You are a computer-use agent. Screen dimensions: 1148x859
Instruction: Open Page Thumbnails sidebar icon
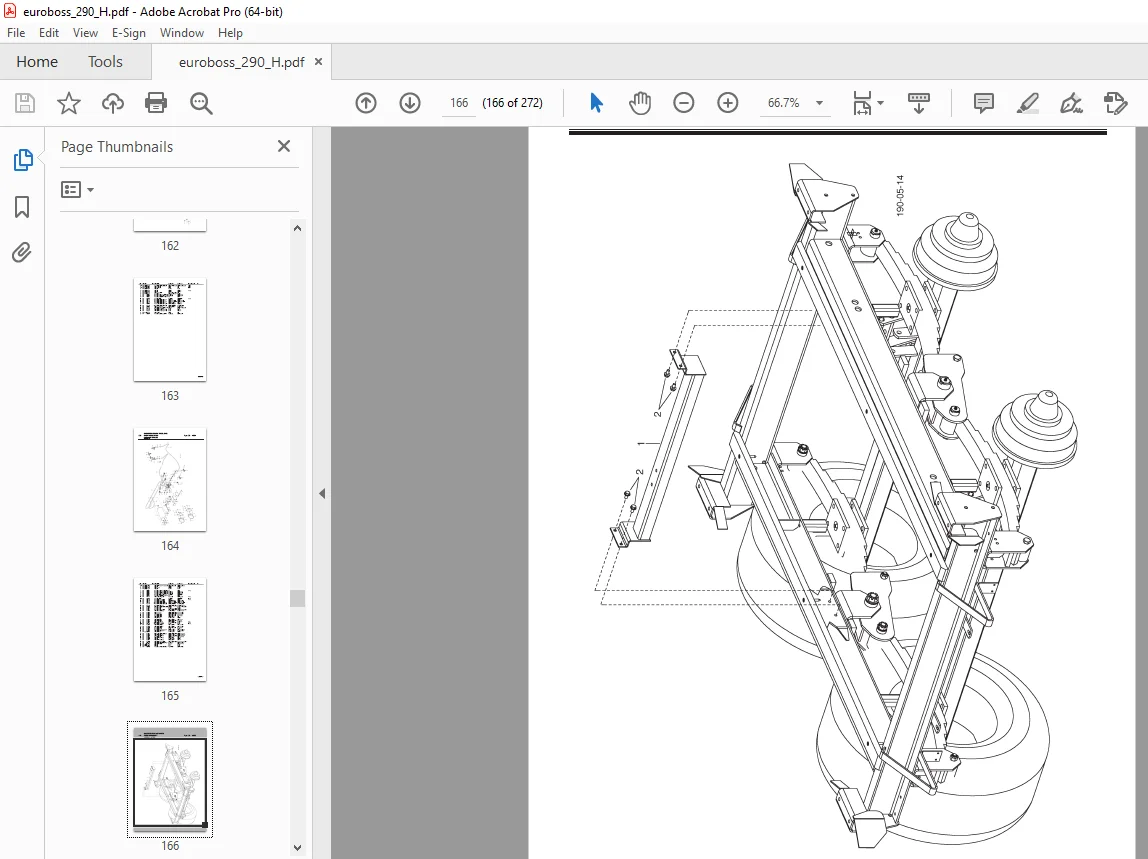(x=23, y=160)
